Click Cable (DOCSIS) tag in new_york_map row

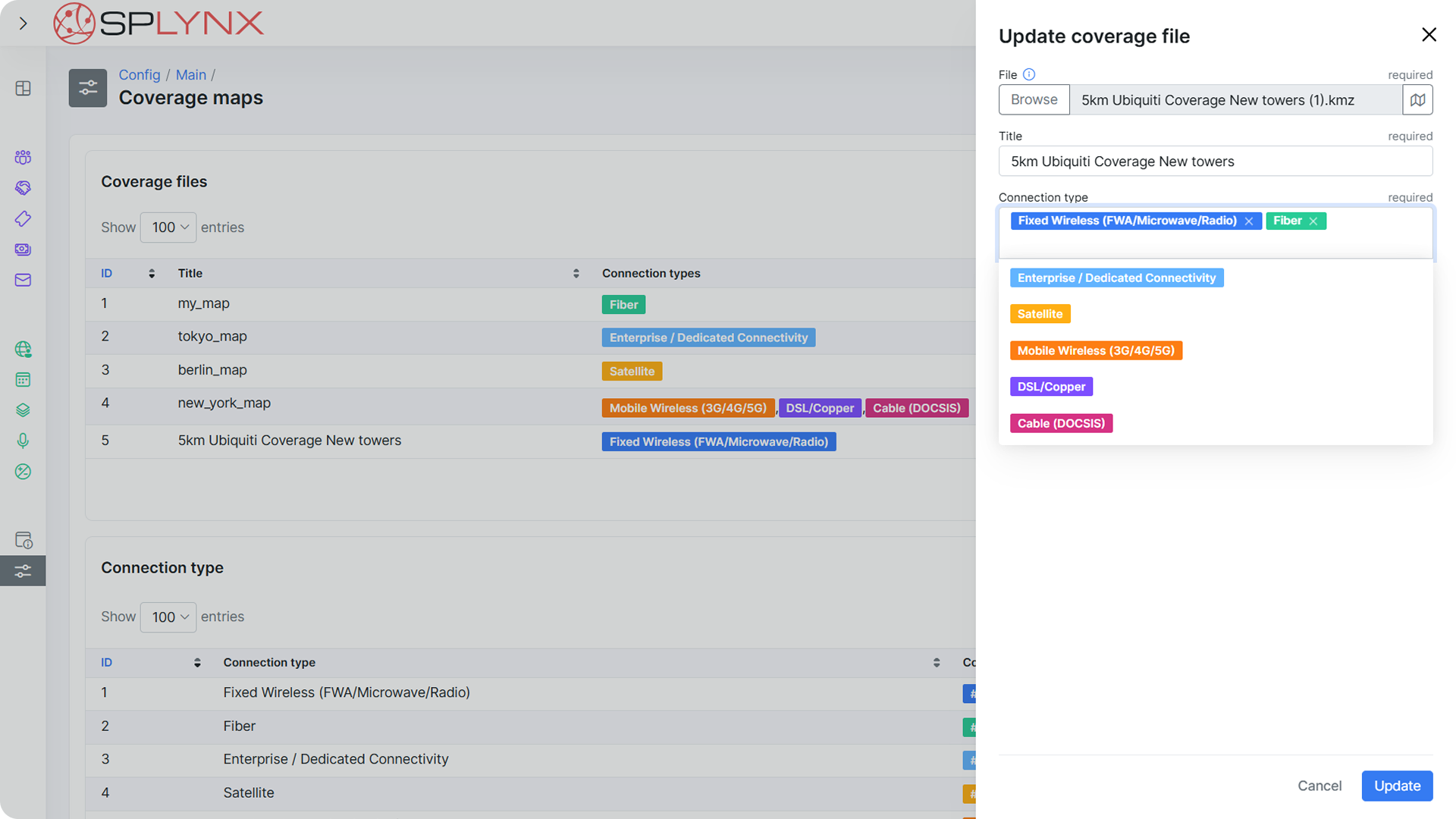click(916, 408)
